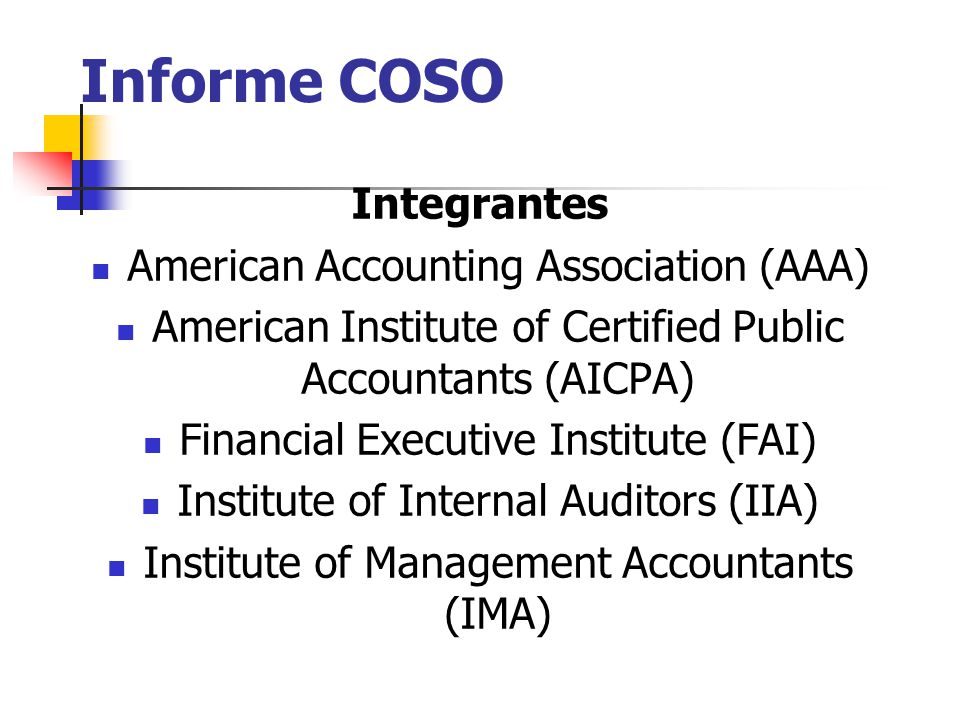
Task: Click the bullet before Financial Executive Institute
Action: tap(152, 445)
